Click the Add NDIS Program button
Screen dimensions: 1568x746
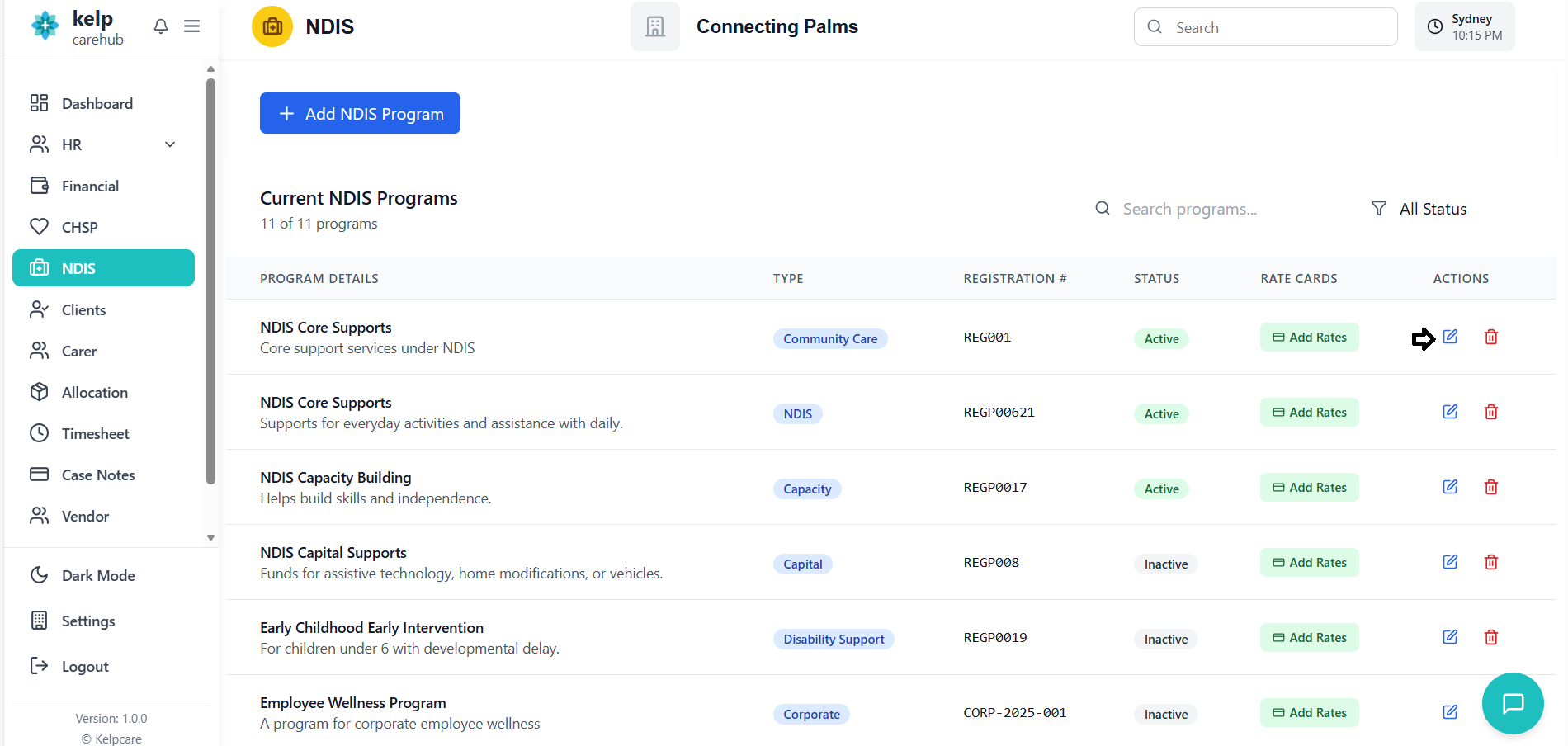coord(360,113)
